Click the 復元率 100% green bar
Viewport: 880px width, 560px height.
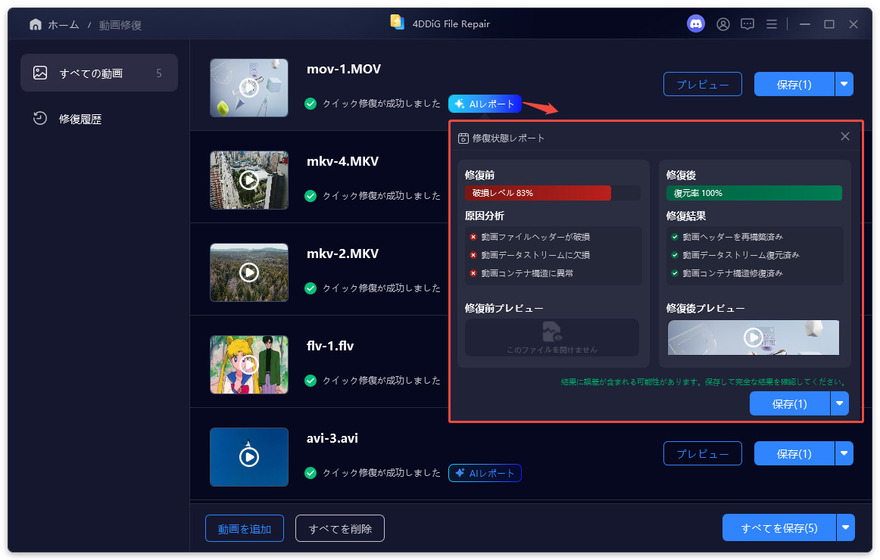tap(754, 193)
